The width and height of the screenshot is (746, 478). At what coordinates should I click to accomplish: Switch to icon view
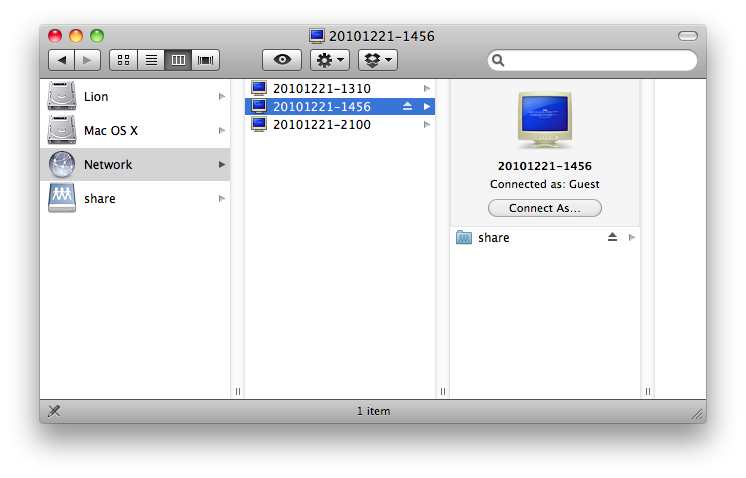click(x=123, y=60)
